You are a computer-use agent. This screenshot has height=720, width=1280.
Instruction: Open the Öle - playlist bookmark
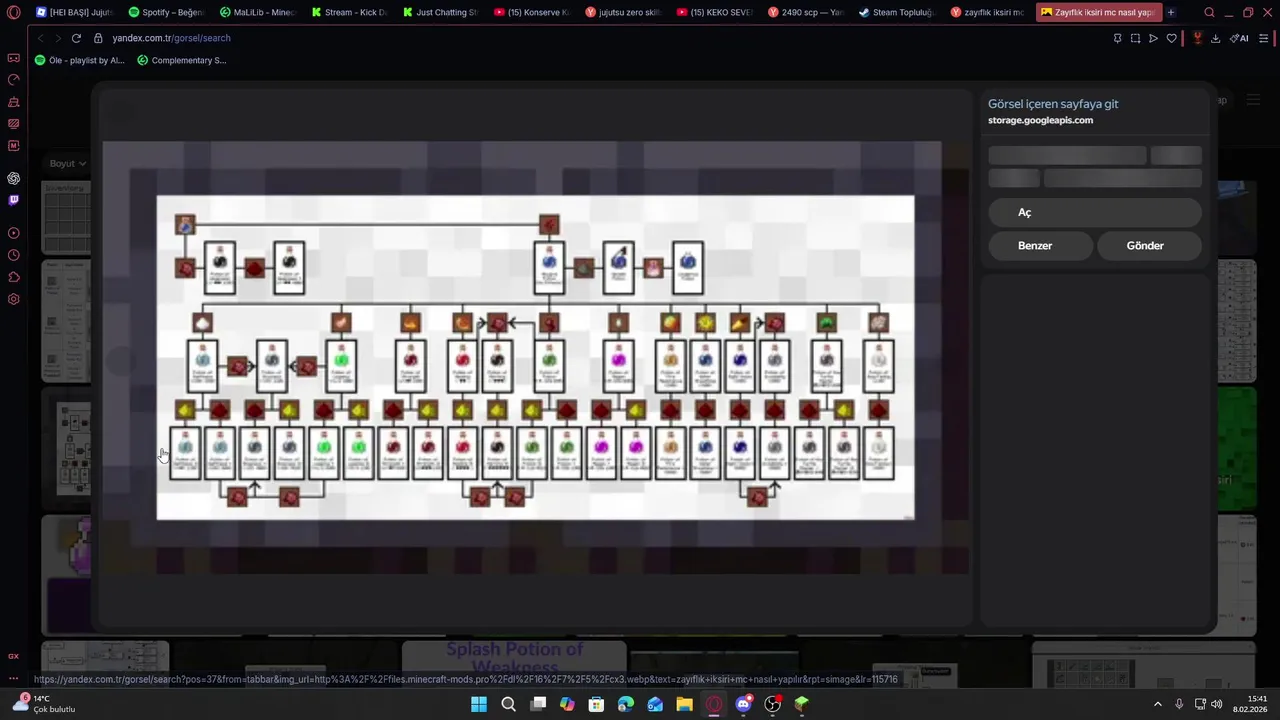[x=80, y=60]
